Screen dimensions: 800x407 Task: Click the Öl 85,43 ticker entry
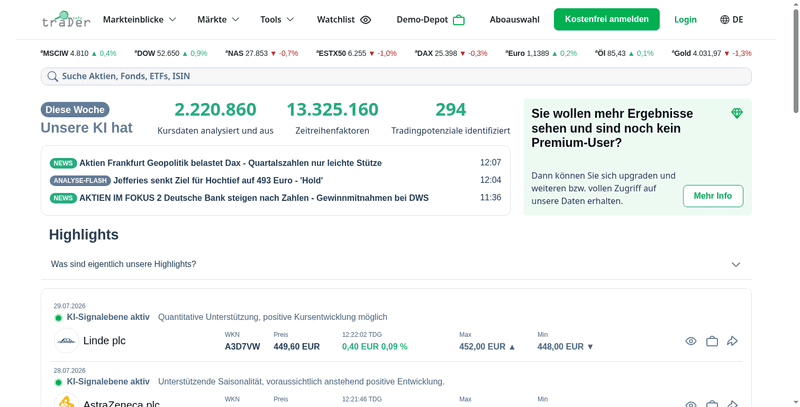click(624, 53)
